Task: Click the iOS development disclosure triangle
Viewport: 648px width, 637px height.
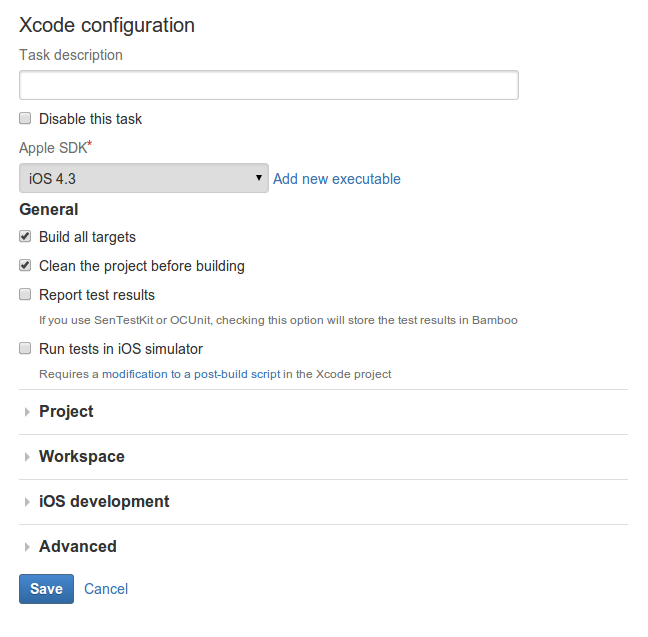Action: pyautogui.click(x=27, y=502)
